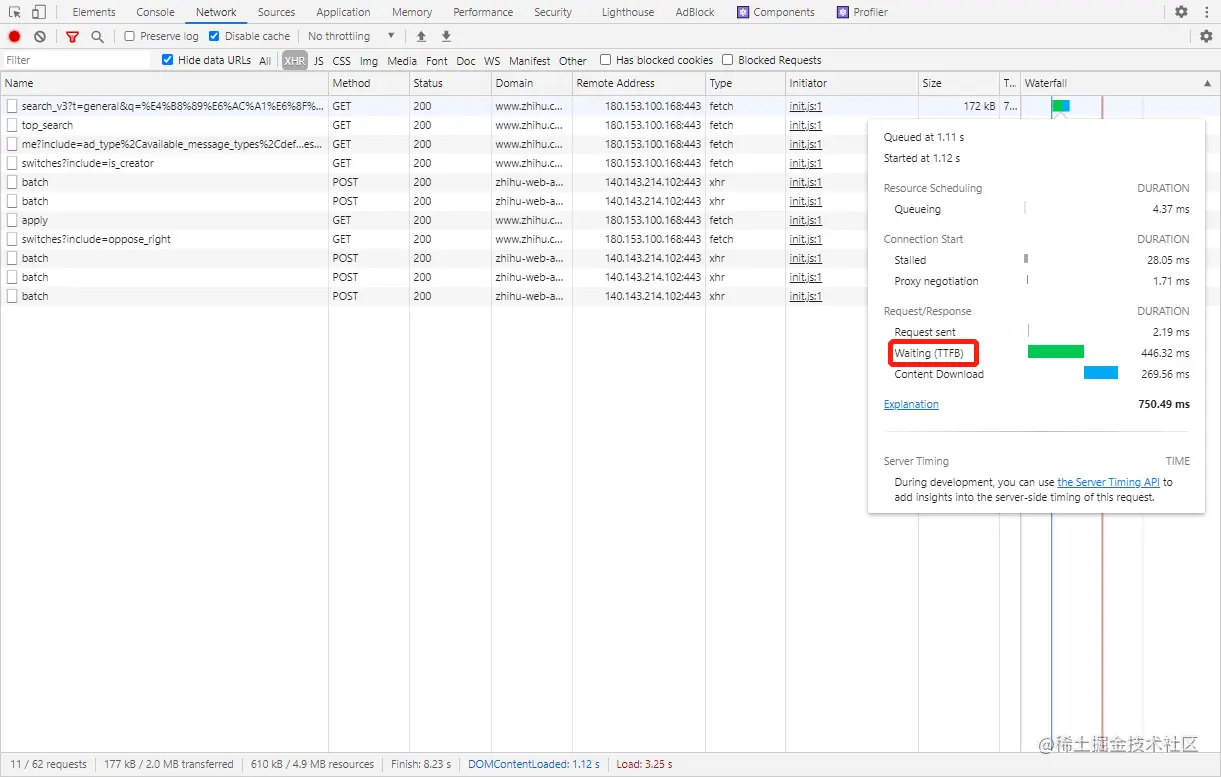Filter requests by Manifest type
The height and width of the screenshot is (777, 1221).
click(x=529, y=61)
